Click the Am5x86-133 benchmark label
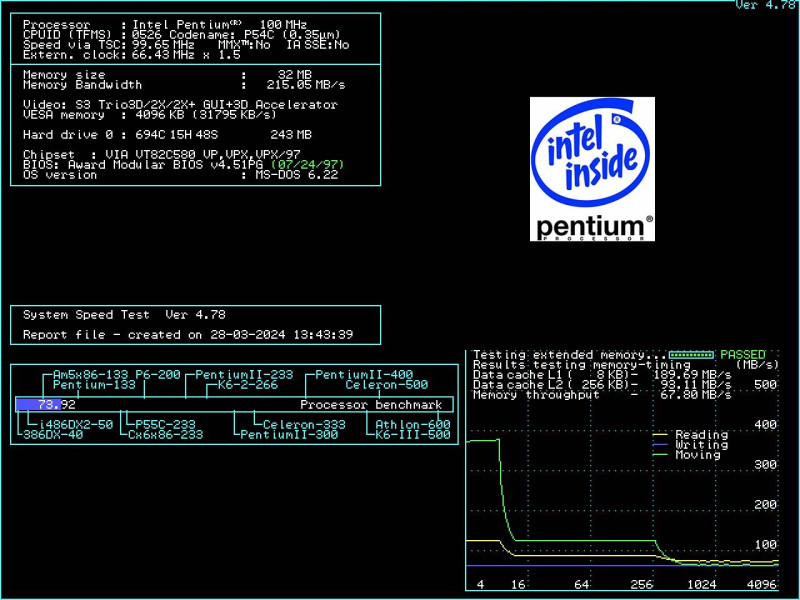The width and height of the screenshot is (800, 600). click(x=90, y=374)
